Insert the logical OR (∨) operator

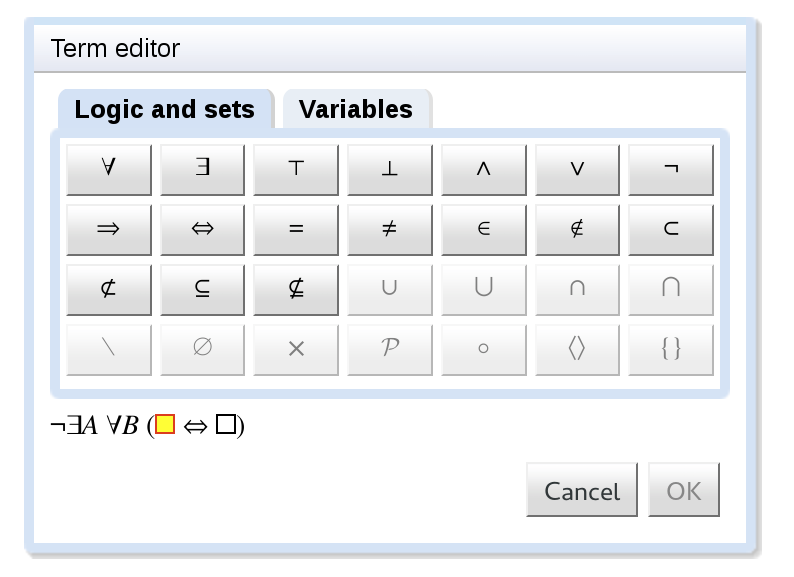point(577,169)
